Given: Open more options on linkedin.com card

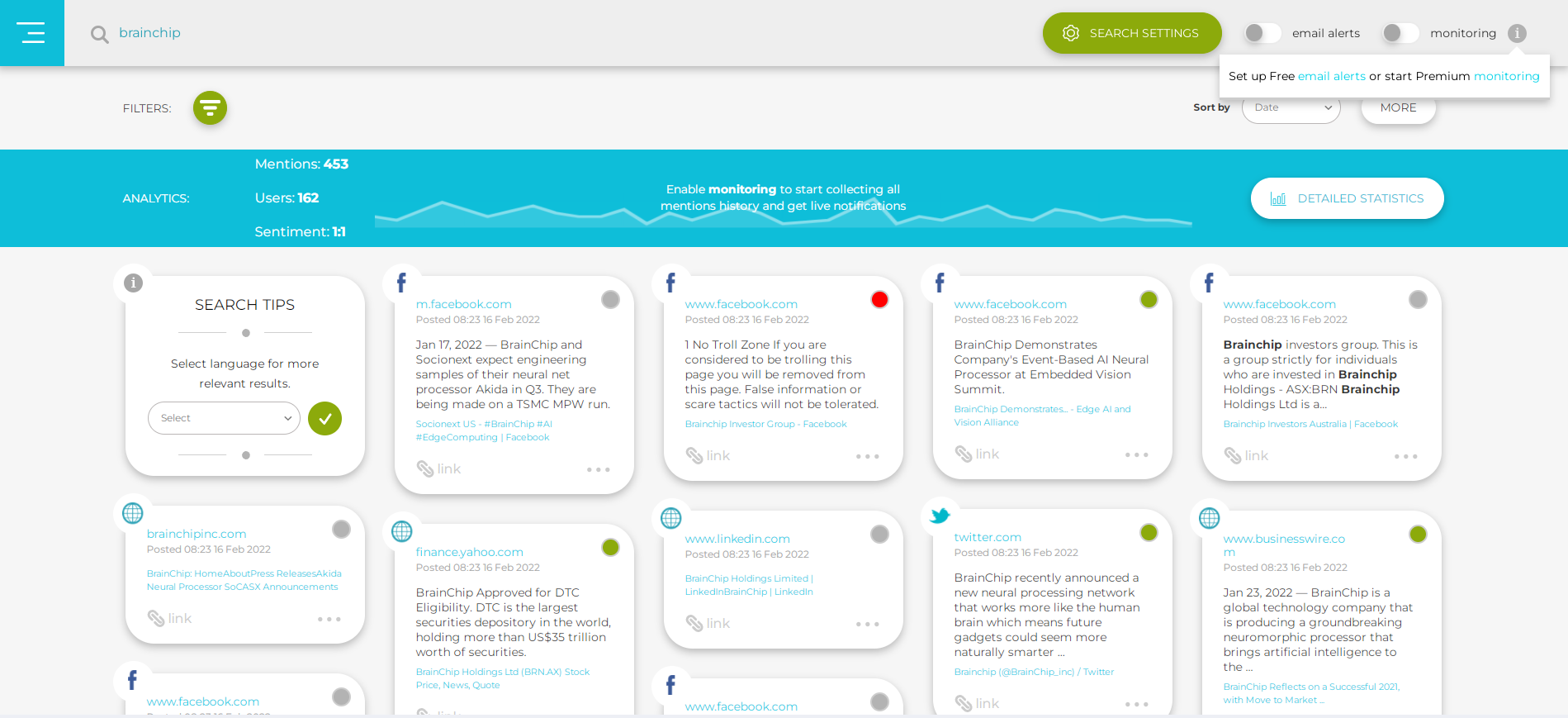Looking at the screenshot, I should (x=868, y=624).
